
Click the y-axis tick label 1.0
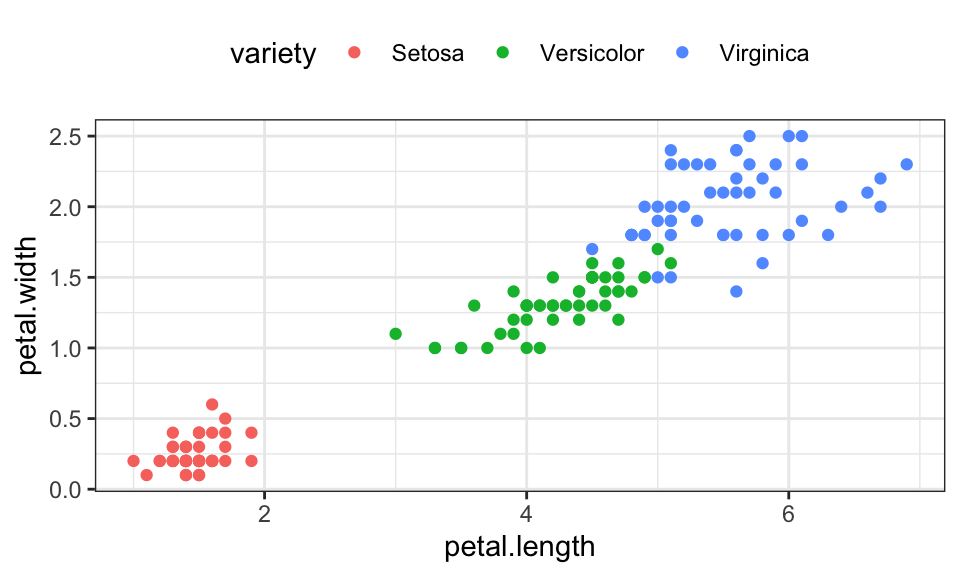click(67, 348)
